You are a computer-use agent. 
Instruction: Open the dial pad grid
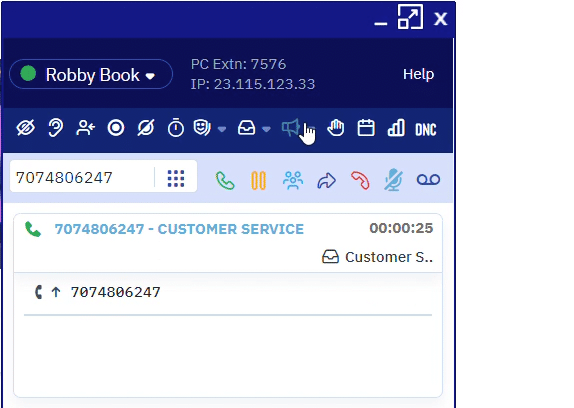(176, 178)
